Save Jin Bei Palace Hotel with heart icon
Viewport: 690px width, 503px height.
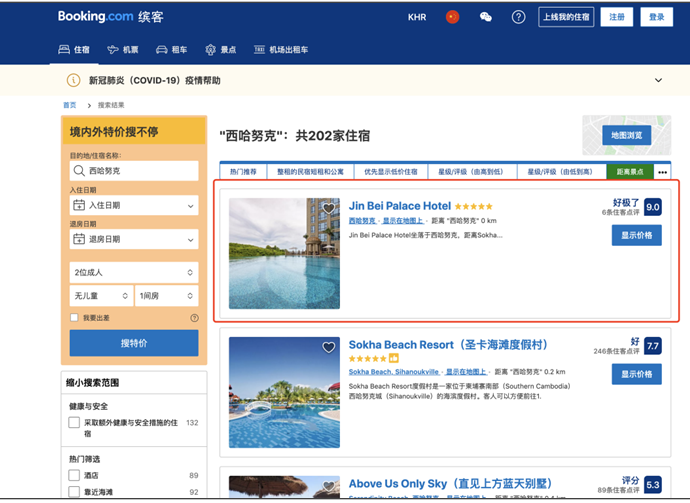coord(328,208)
